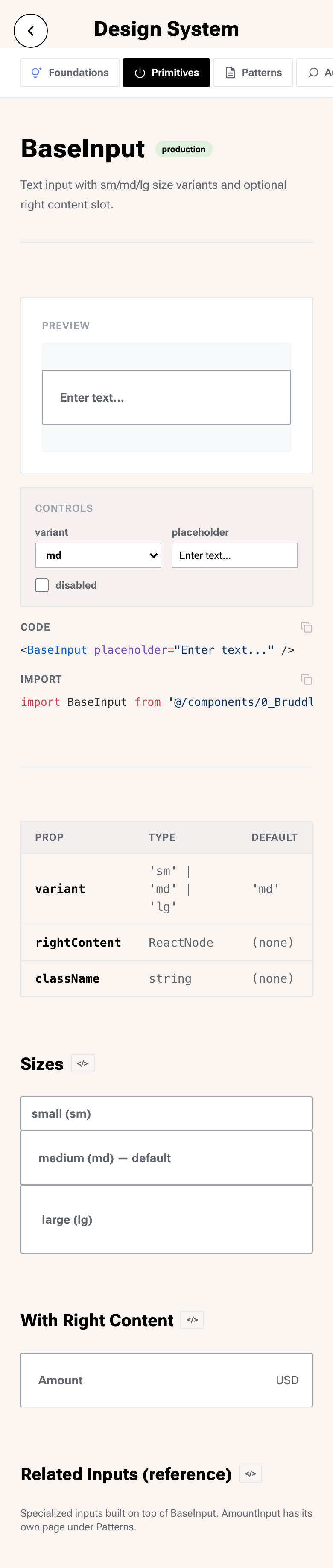Show code for the Sizes section
Image resolution: width=333 pixels, height=1568 pixels.
(83, 1063)
